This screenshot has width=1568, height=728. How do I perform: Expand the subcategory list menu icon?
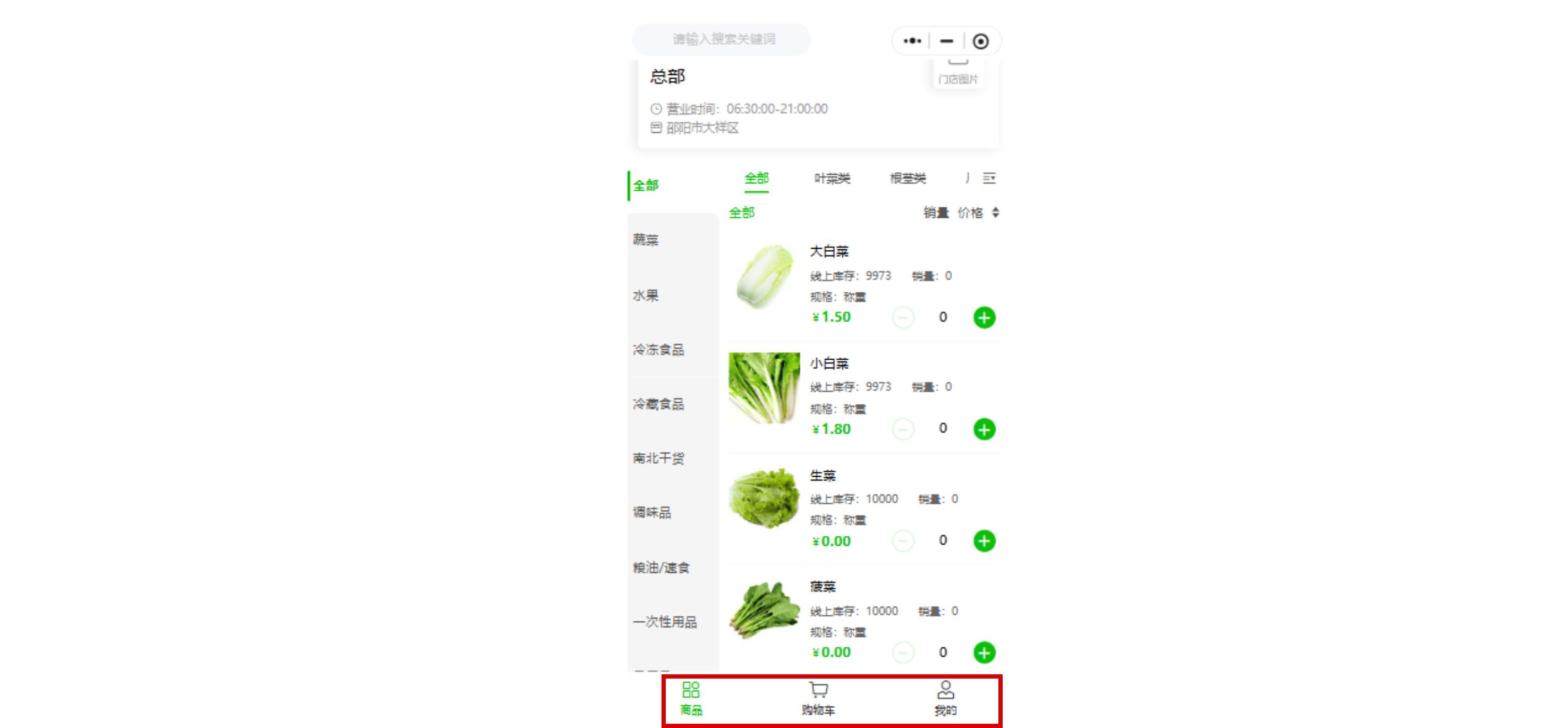989,177
